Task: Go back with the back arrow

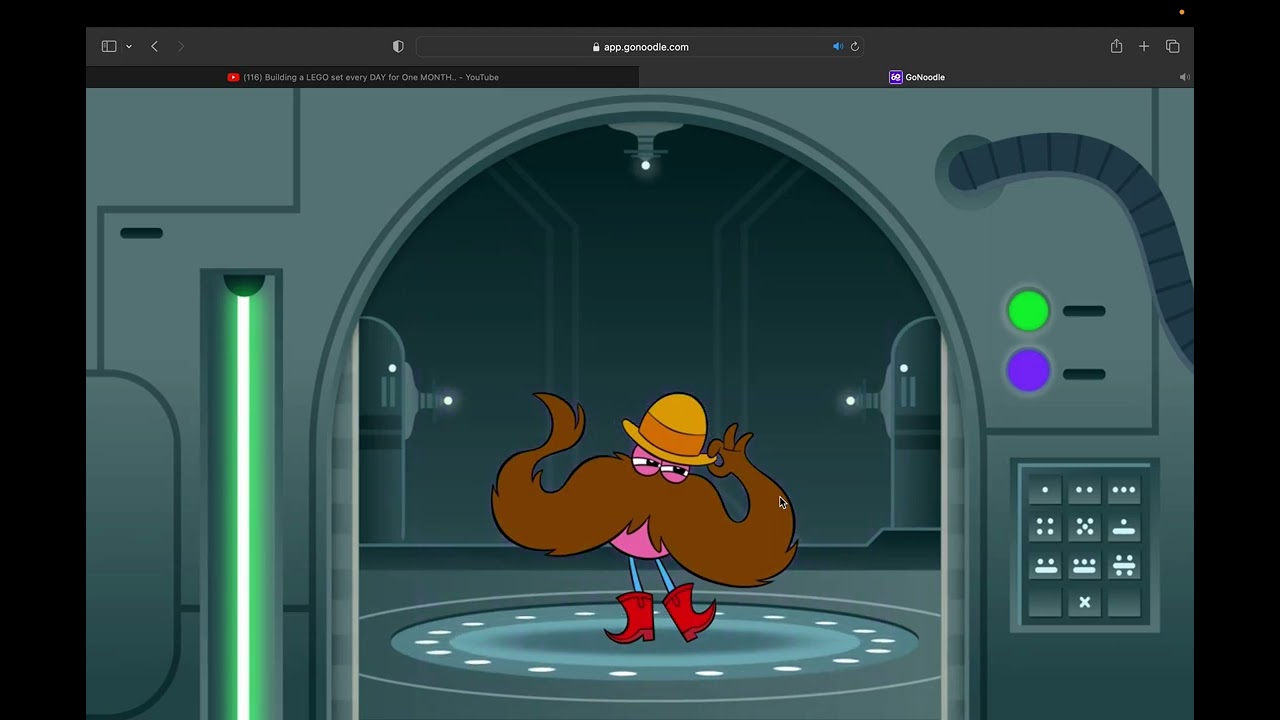Action: (154, 46)
